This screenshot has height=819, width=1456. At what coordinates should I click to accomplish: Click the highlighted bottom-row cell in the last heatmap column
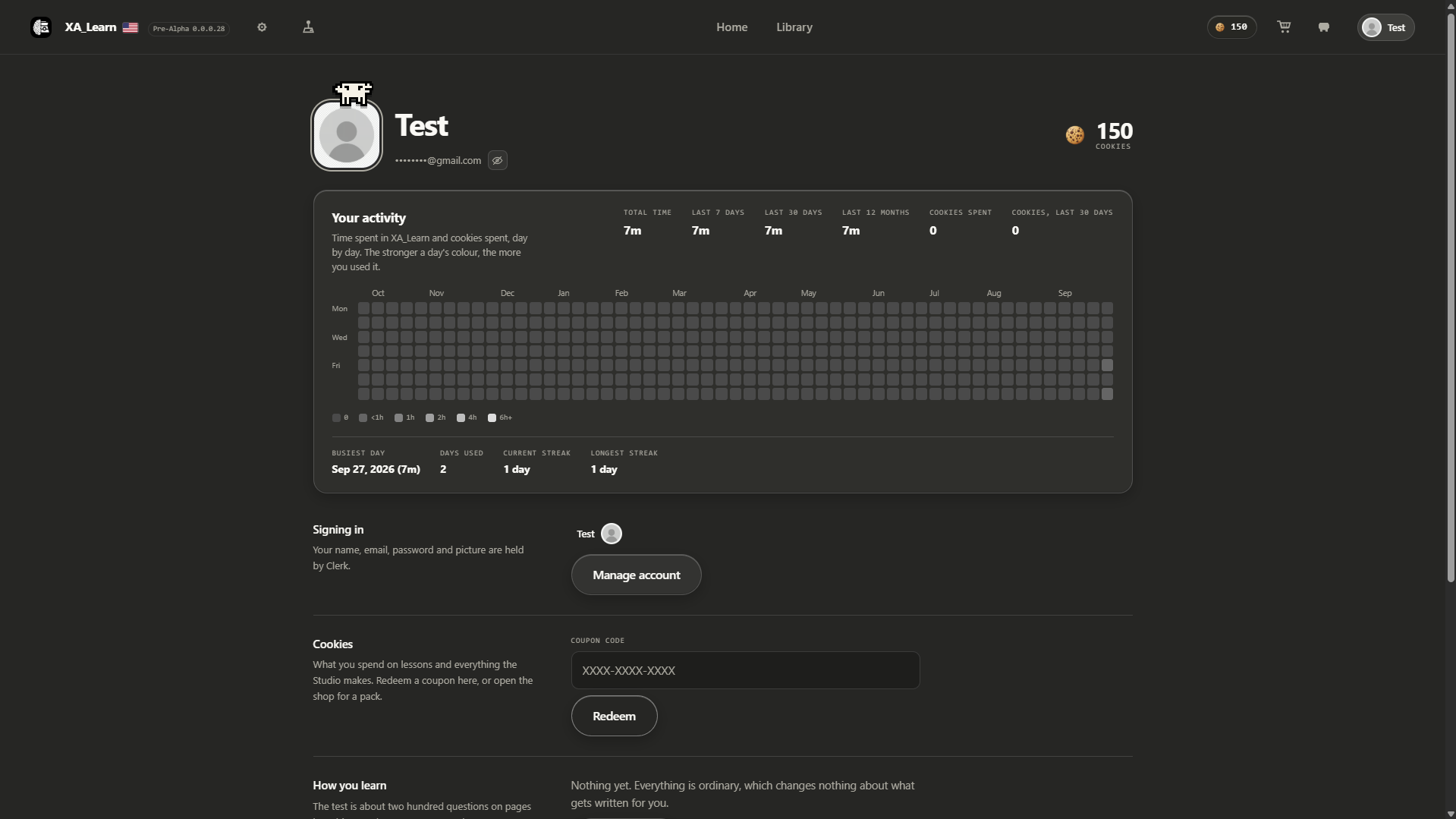click(x=1107, y=394)
